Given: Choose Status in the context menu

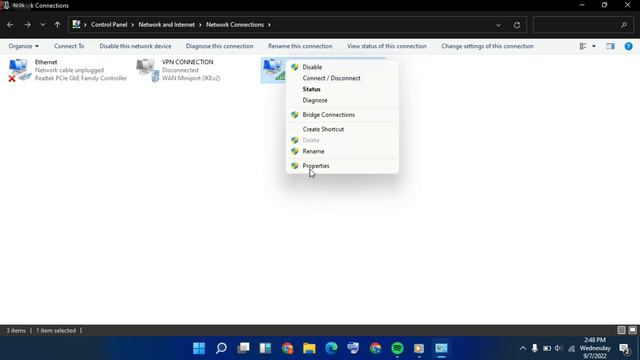Looking at the screenshot, I should (x=342, y=89).
